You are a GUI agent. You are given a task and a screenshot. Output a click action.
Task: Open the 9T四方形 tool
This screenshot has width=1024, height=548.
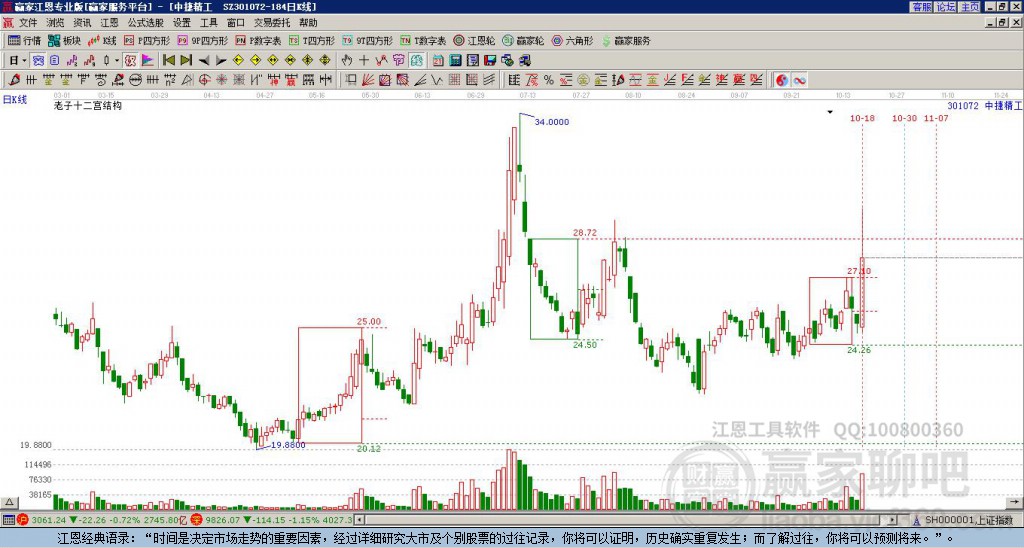tap(368, 40)
